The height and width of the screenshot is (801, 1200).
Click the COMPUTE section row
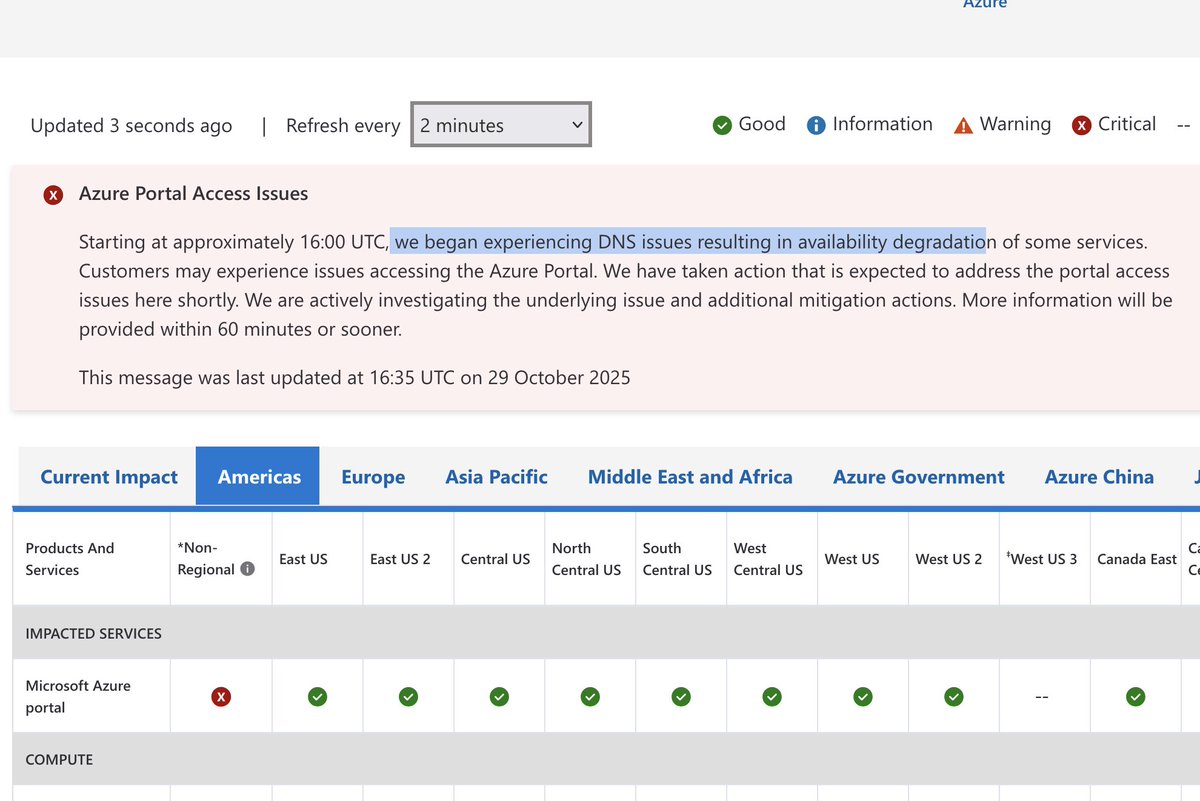[606, 759]
